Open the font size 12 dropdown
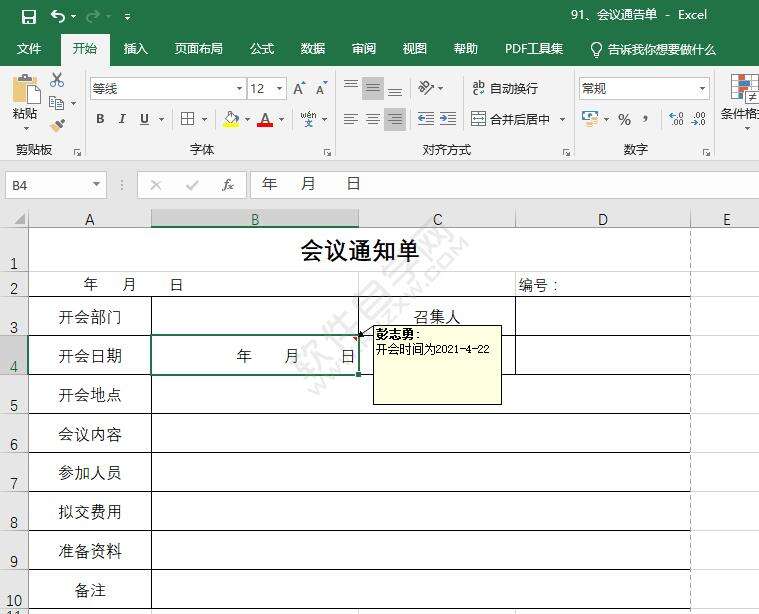This screenshot has height=614, width=759. 279,89
